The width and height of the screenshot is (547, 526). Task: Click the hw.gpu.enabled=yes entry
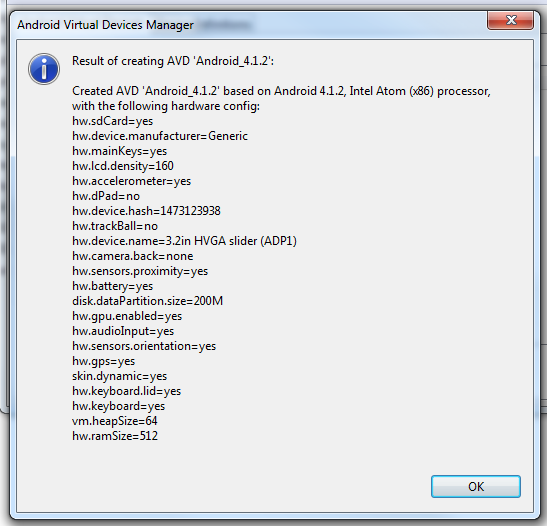pyautogui.click(x=127, y=316)
